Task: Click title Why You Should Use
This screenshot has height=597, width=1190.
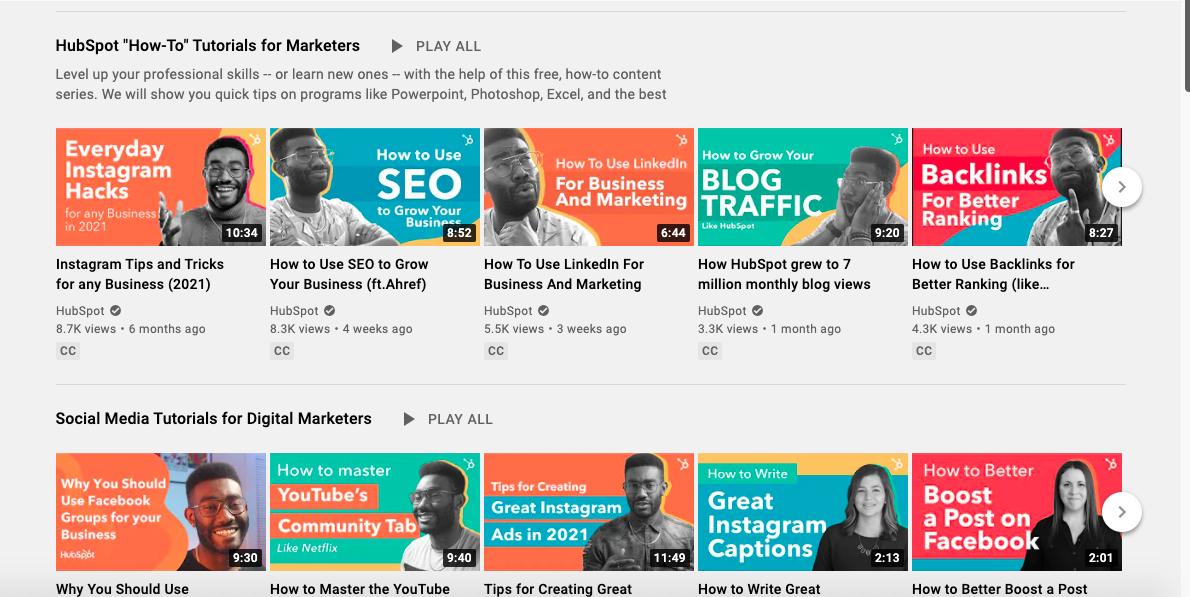Action: [x=122, y=589]
